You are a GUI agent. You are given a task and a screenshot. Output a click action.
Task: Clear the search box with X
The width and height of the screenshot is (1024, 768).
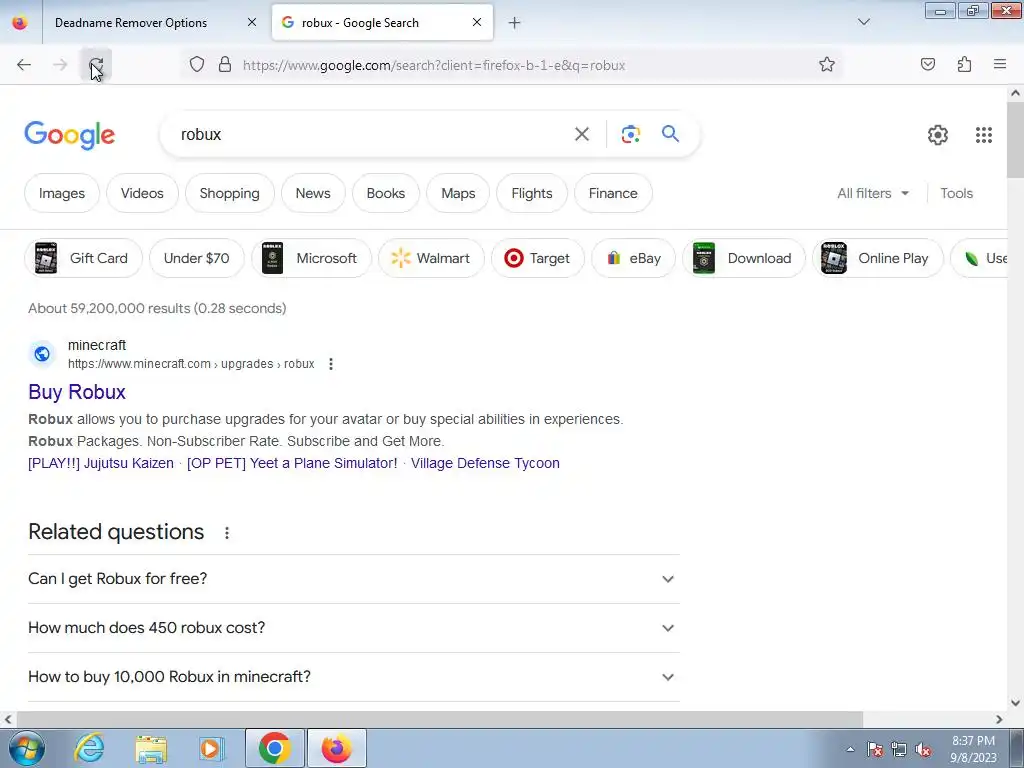tap(581, 134)
